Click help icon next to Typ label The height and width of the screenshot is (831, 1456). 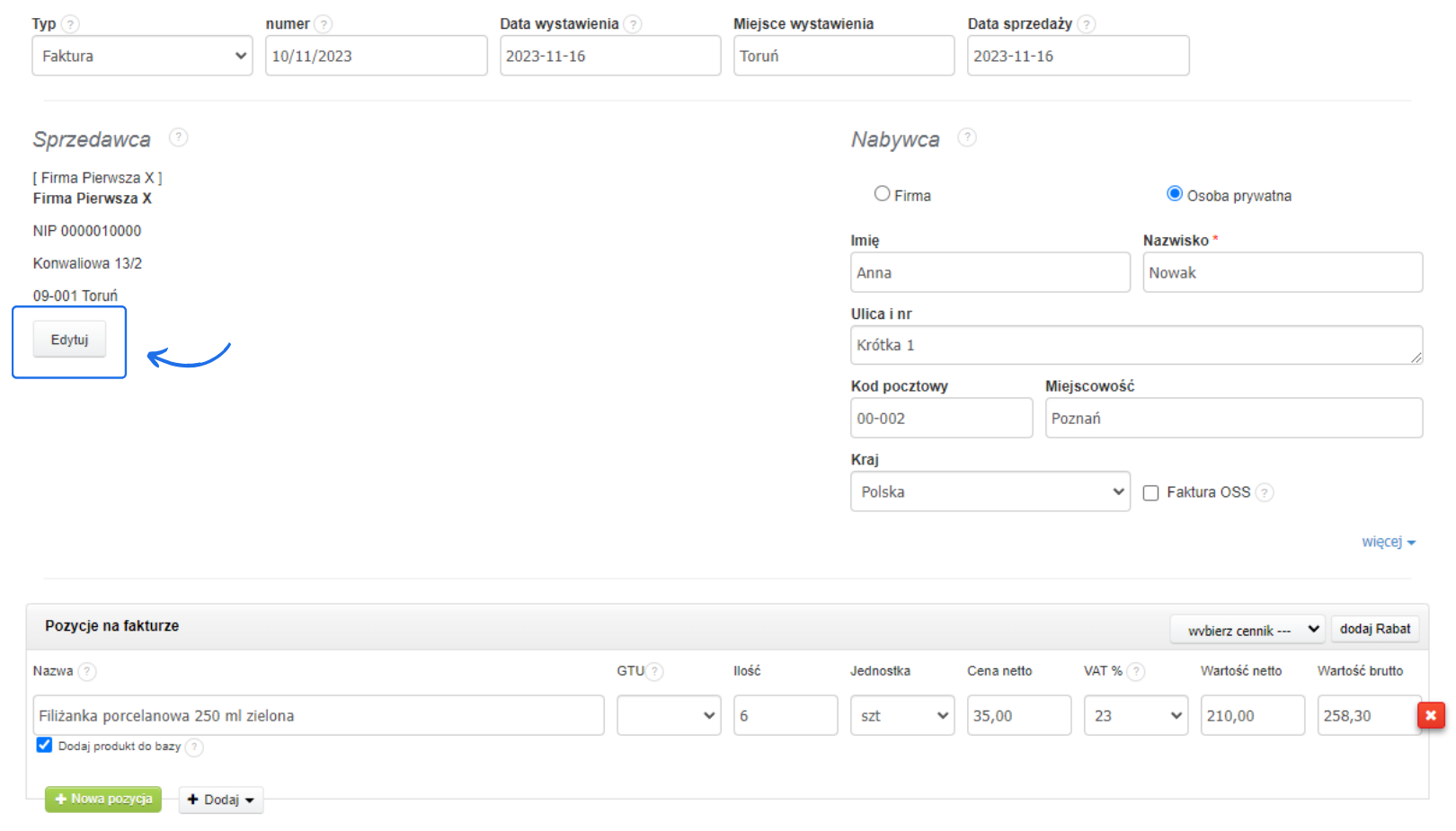70,24
